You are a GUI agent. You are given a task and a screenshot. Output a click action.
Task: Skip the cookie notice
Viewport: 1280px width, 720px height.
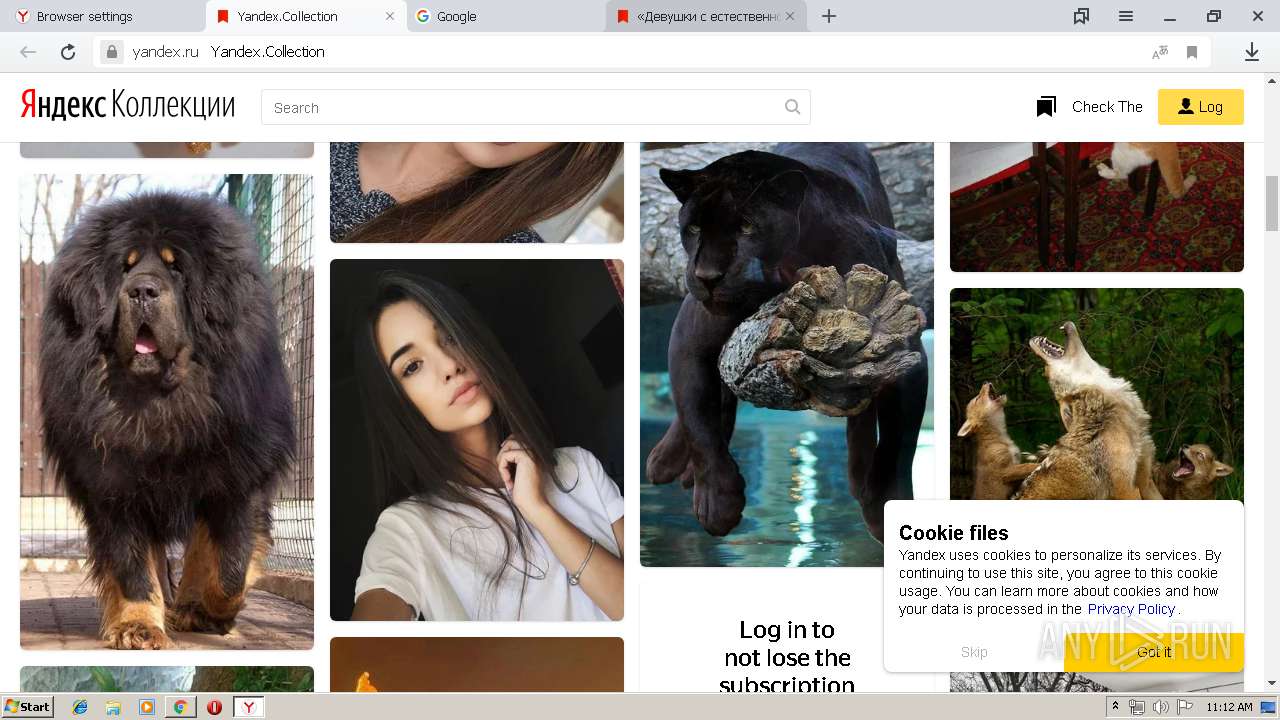click(974, 652)
